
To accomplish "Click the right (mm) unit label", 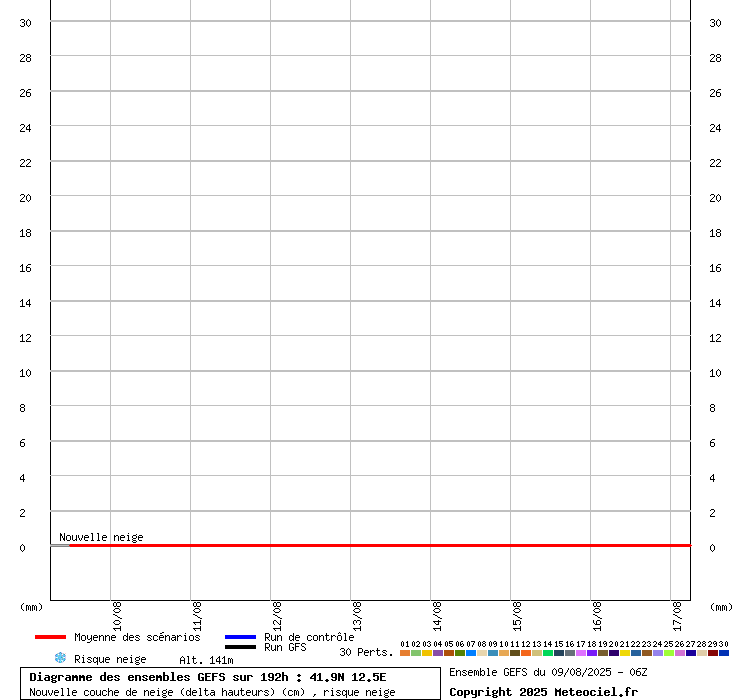I will (x=721, y=607).
